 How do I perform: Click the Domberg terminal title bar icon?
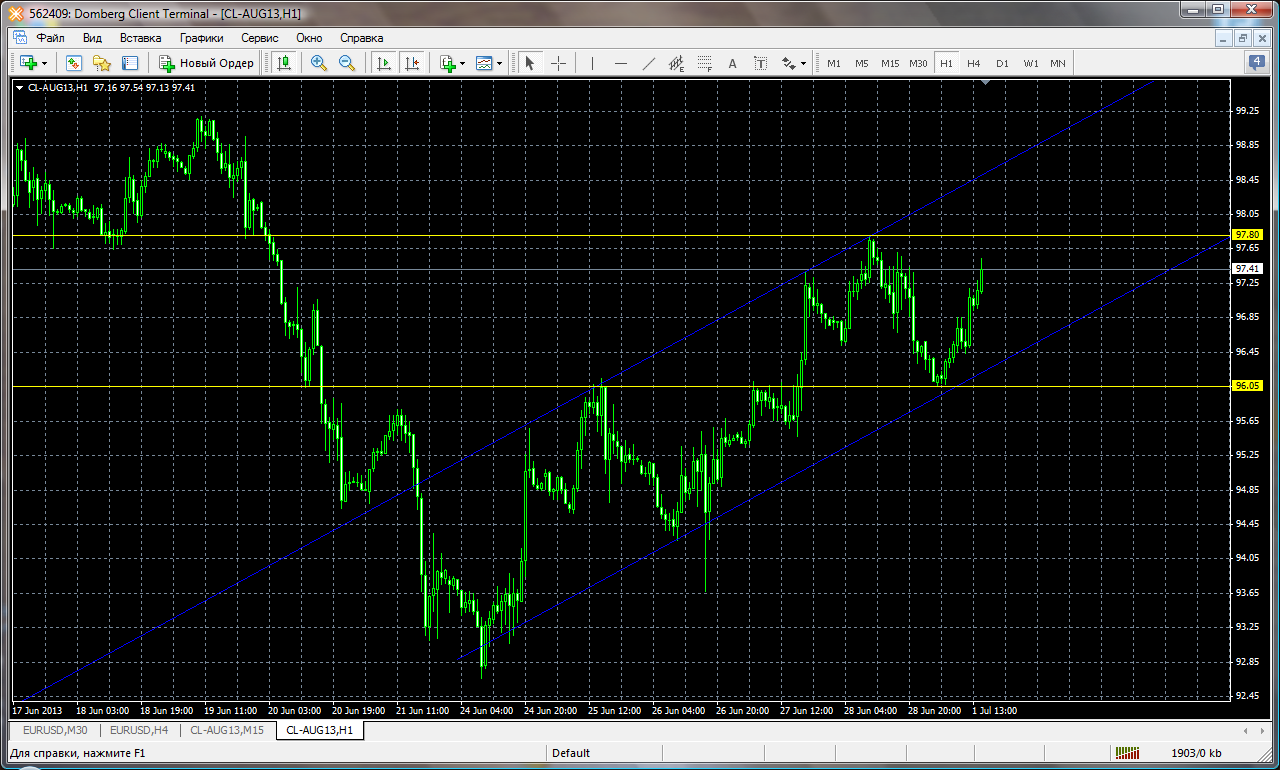pos(15,13)
